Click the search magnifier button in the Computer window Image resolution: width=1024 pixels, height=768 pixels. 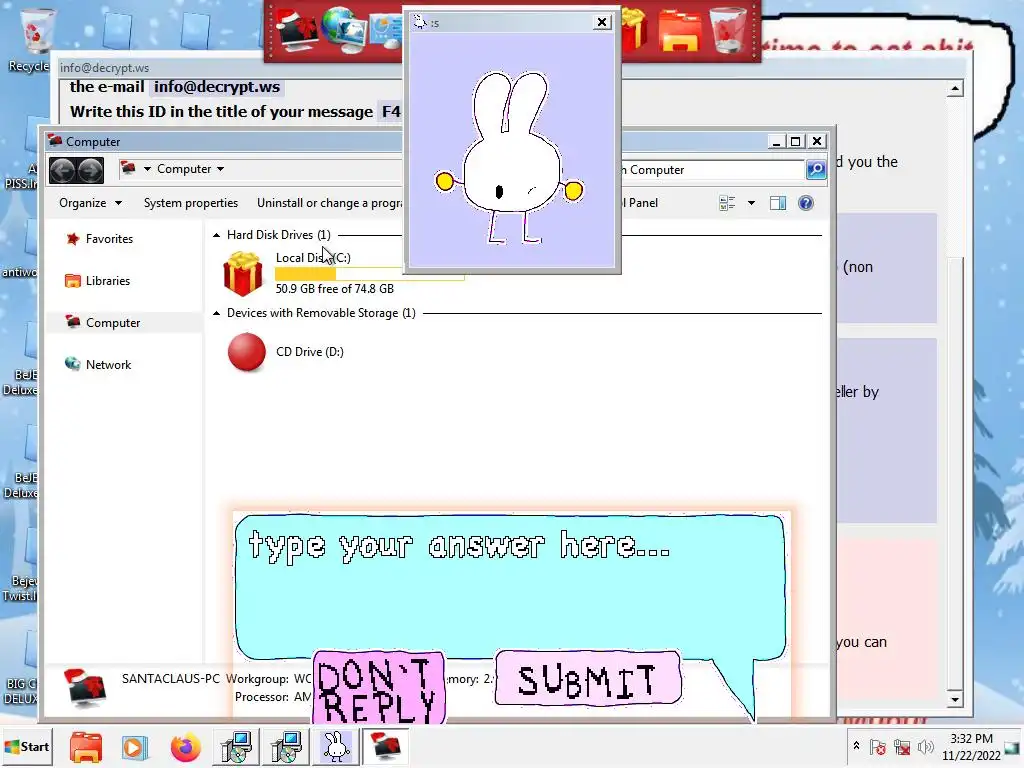tap(816, 170)
